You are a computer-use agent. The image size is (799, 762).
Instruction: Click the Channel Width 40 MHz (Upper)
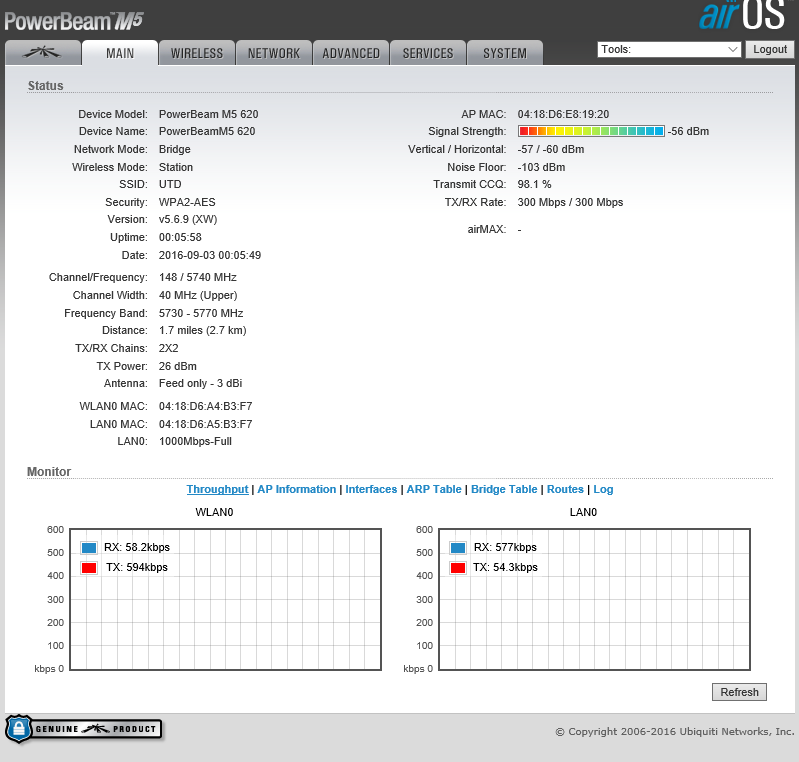[x=198, y=295]
